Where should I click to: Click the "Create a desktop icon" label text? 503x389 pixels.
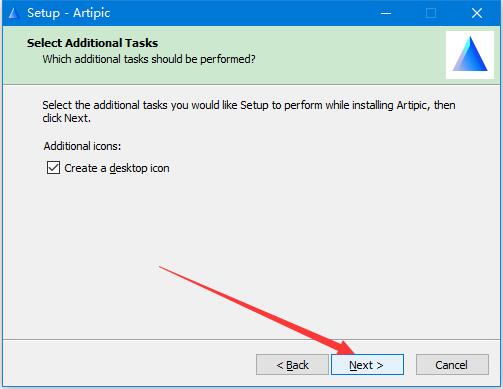[117, 168]
